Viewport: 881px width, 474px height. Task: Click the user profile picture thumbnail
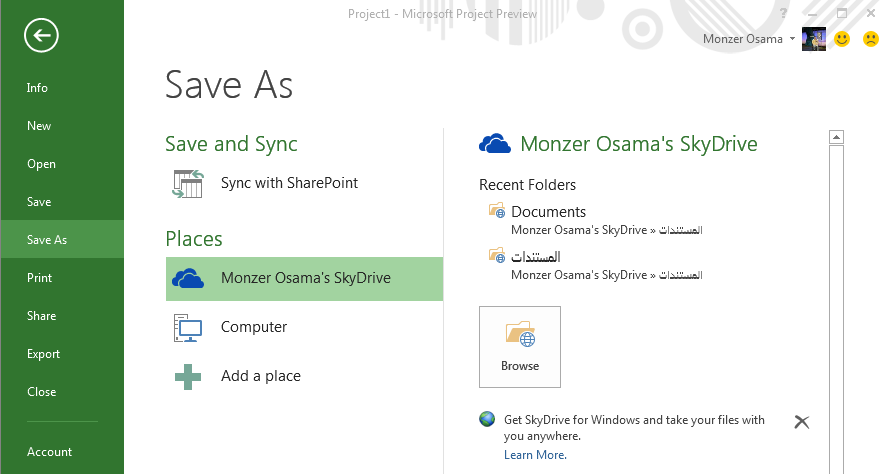814,39
